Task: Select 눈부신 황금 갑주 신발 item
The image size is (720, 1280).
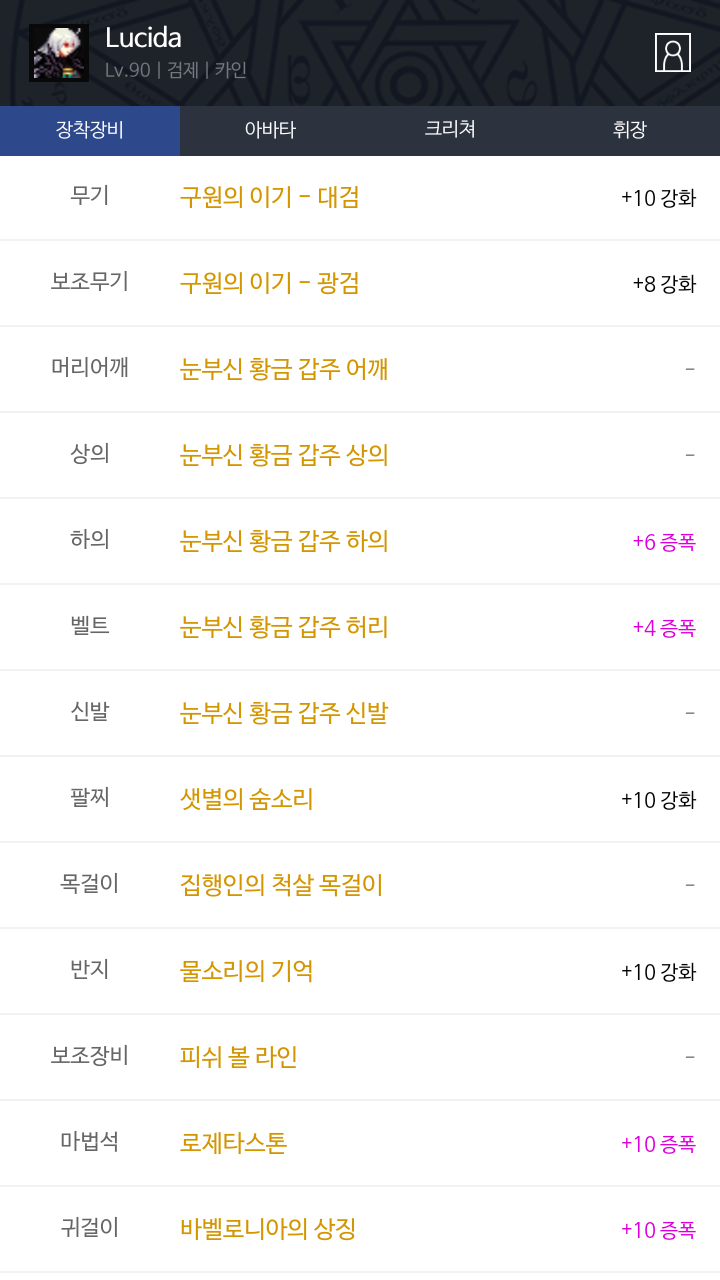Action: (x=284, y=713)
